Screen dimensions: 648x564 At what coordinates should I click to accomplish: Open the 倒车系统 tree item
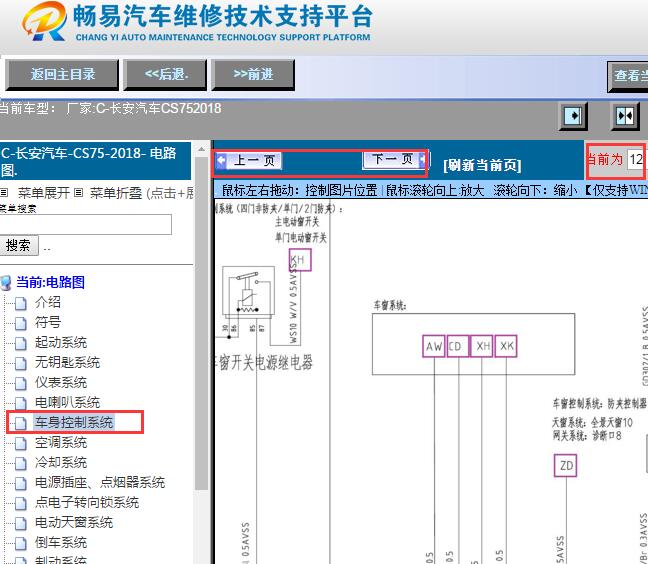pyautogui.click(x=61, y=543)
